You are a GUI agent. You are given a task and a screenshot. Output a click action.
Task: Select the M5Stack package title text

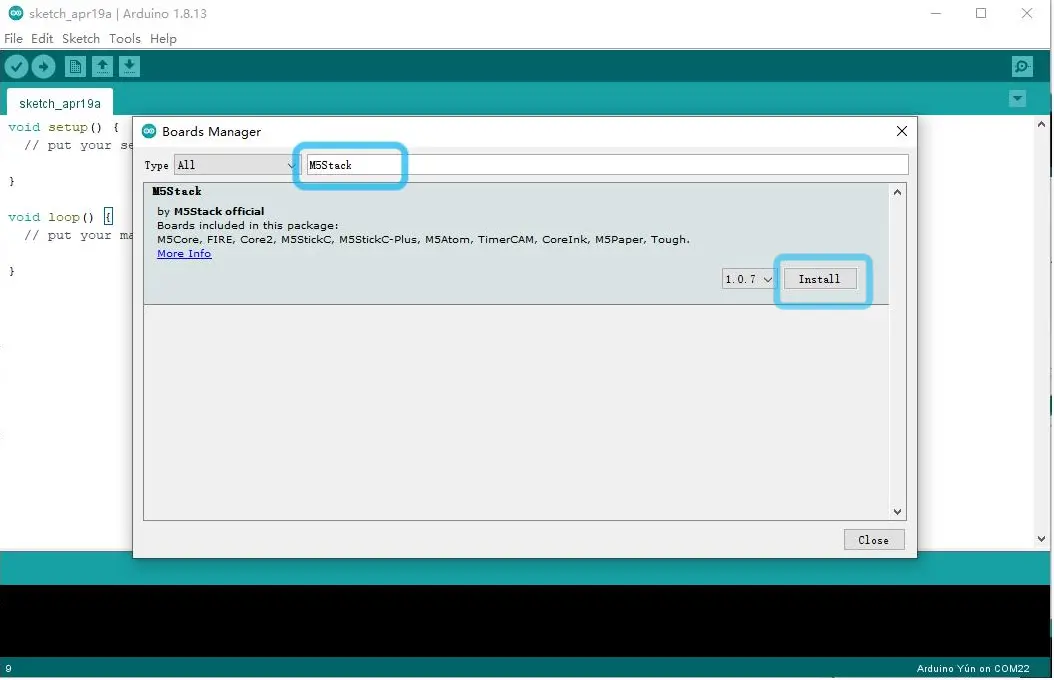[177, 192]
